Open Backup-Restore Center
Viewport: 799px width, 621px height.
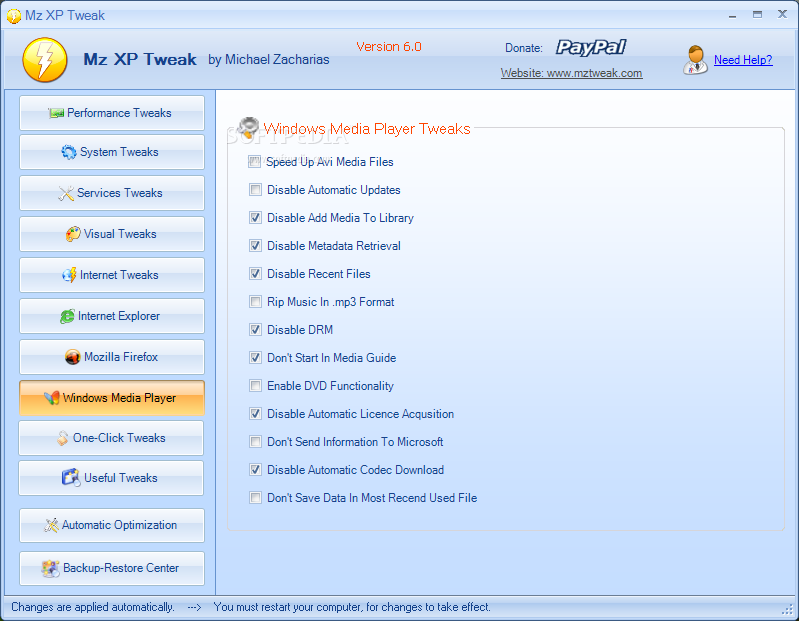pos(112,568)
